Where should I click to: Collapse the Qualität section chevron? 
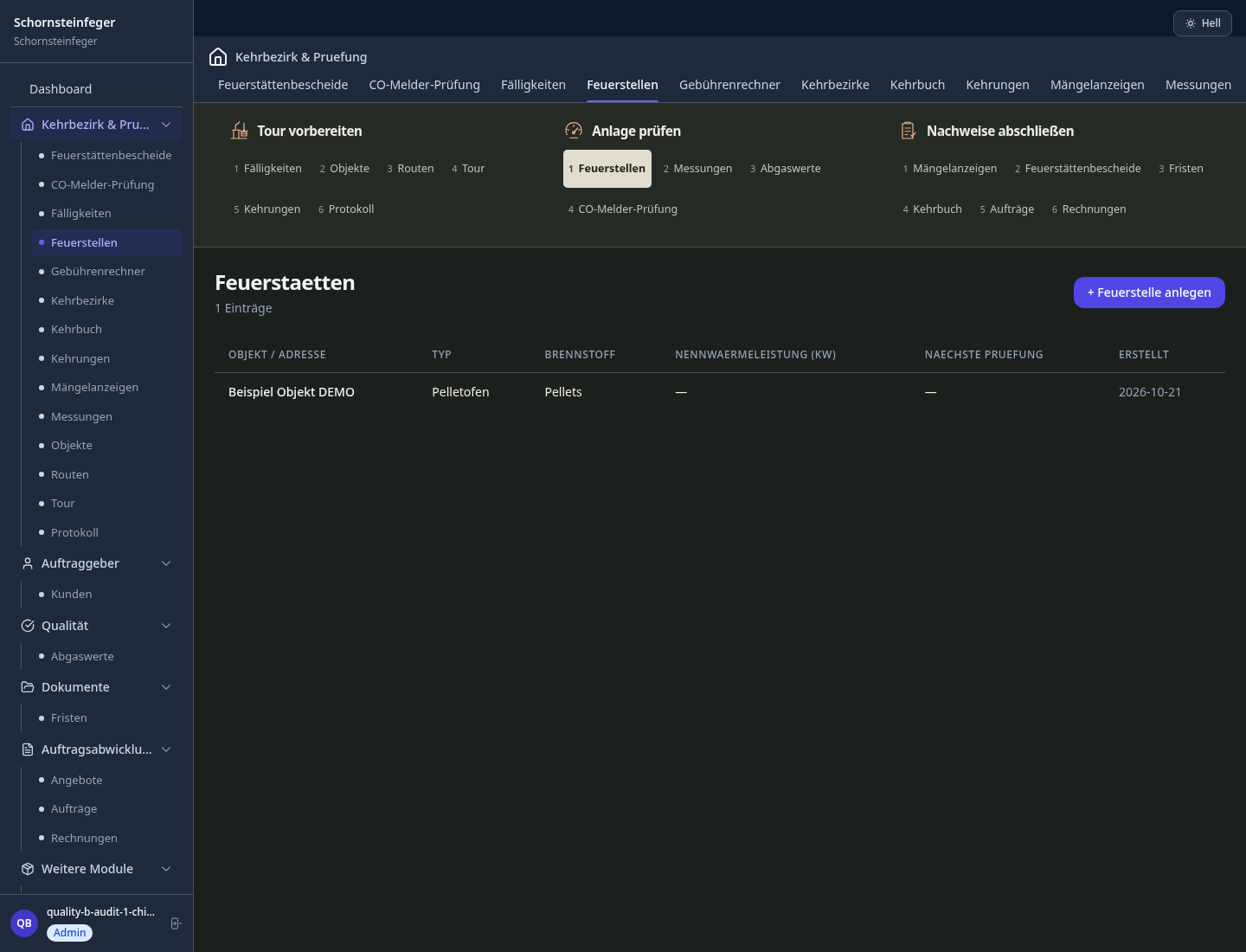[166, 626]
